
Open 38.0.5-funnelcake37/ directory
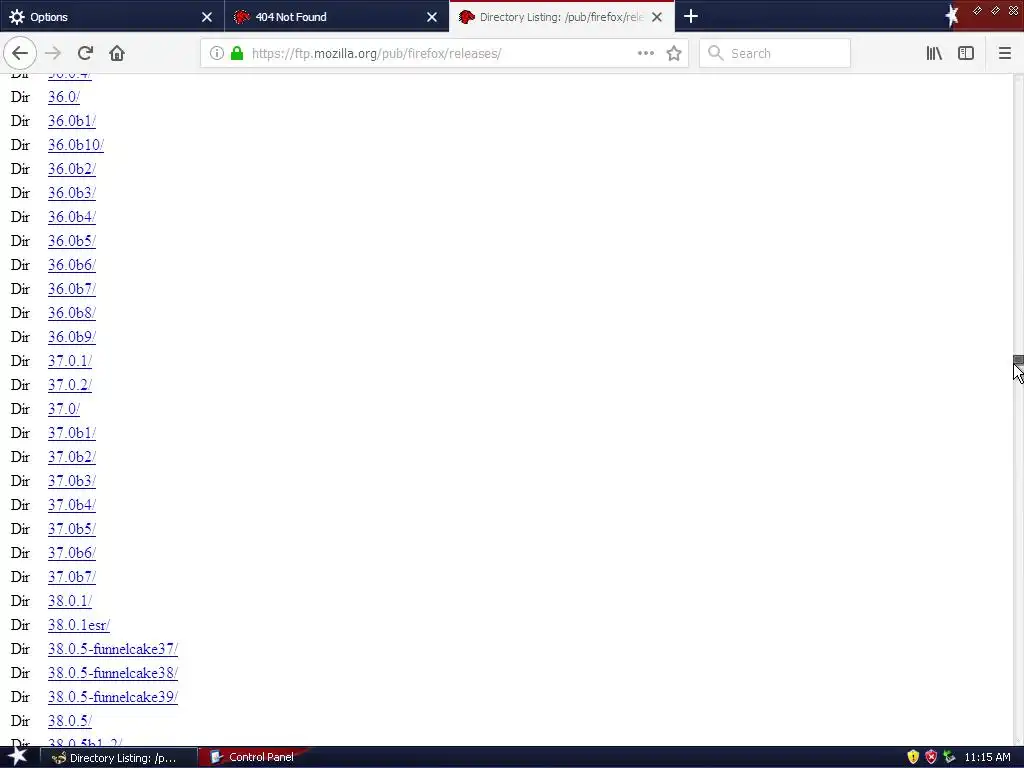(x=113, y=649)
